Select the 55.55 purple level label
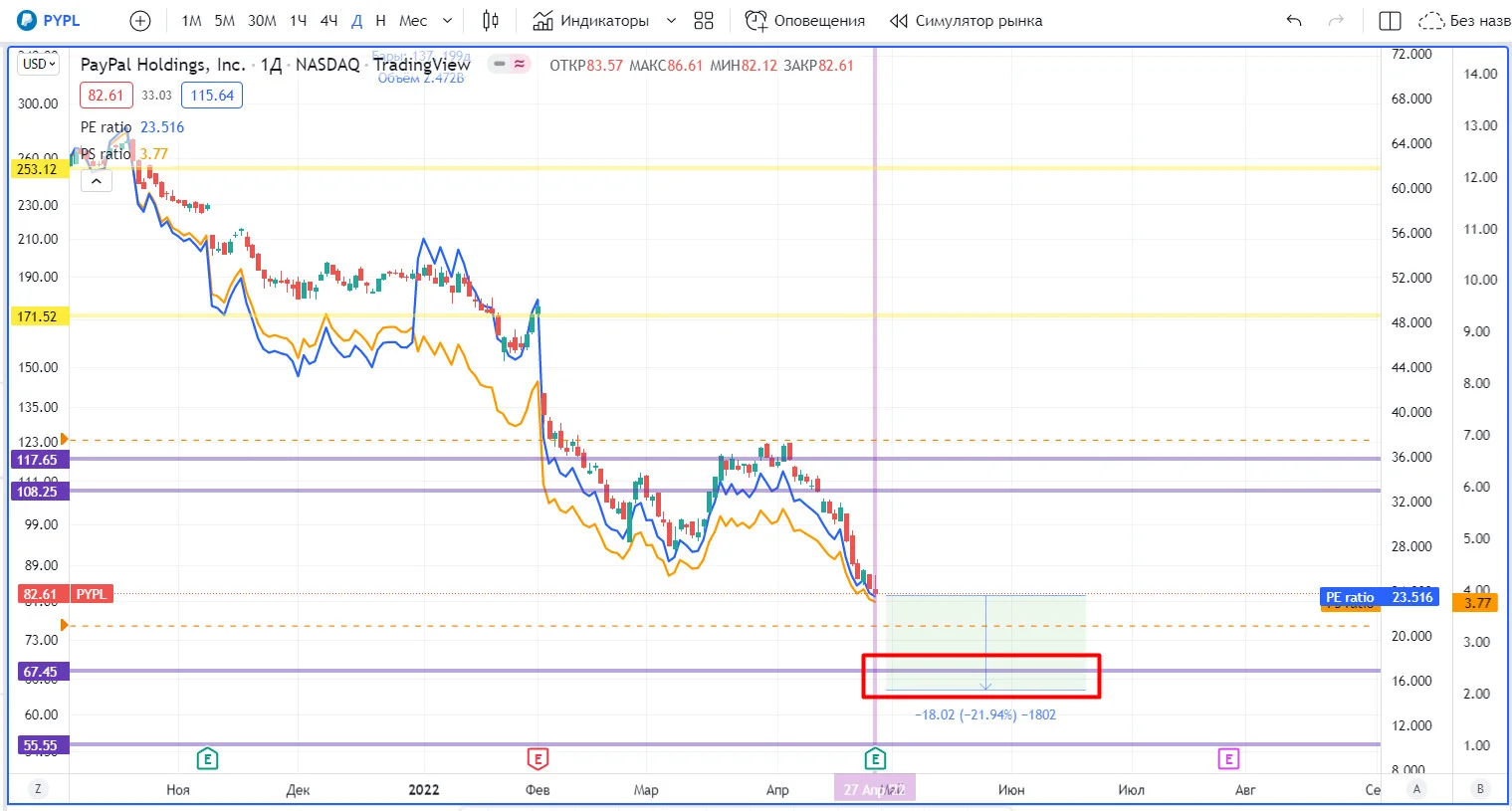Screen dimensions: 1512x811 41,745
